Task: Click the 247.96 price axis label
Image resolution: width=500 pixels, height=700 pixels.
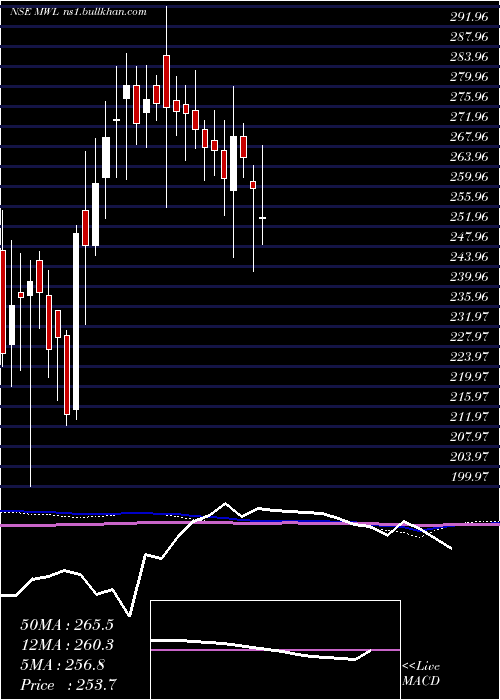Action: (x=469, y=237)
